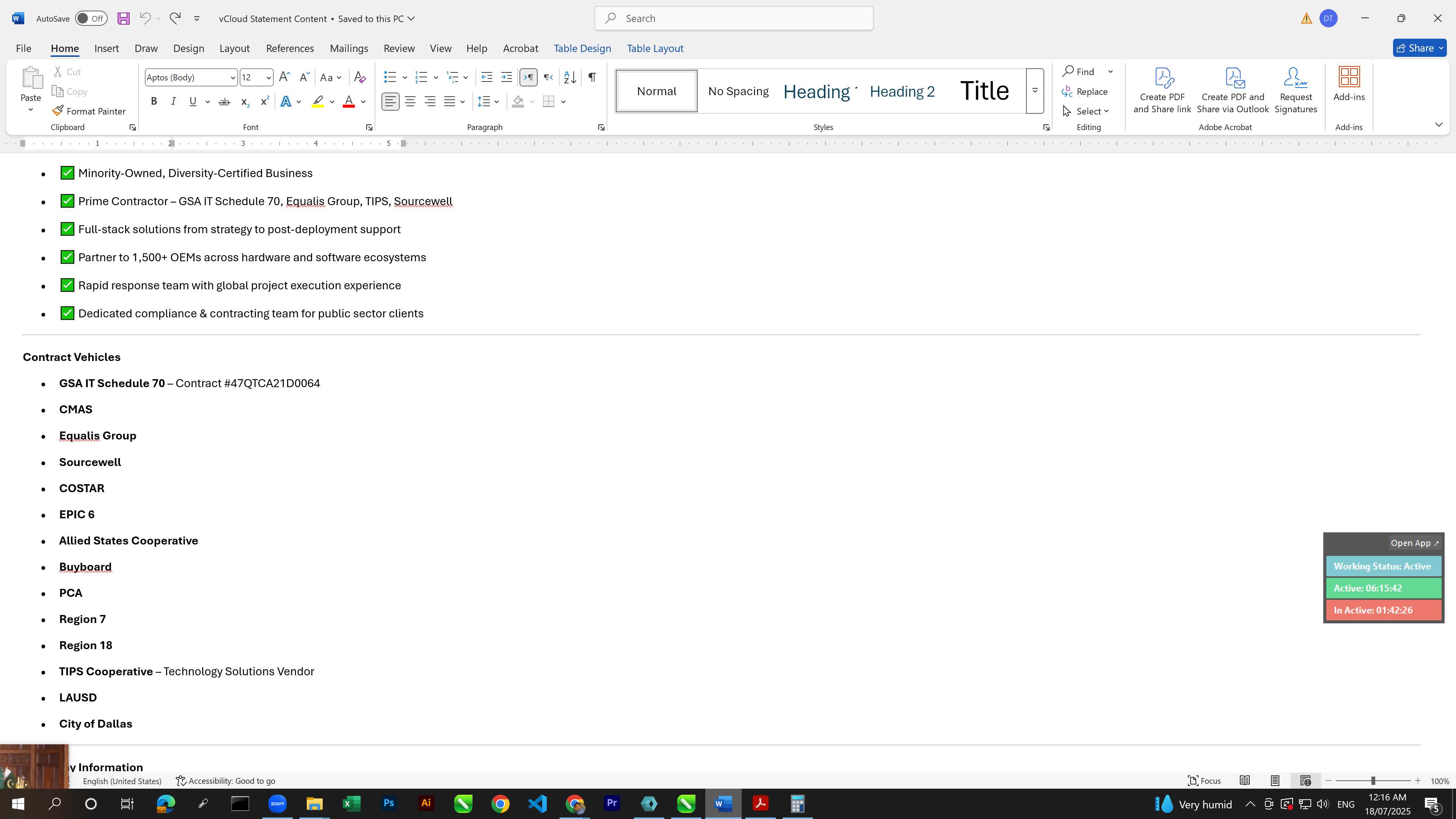Open the Table Layout tab
Image resolution: width=1456 pixels, height=819 pixels.
click(x=655, y=49)
